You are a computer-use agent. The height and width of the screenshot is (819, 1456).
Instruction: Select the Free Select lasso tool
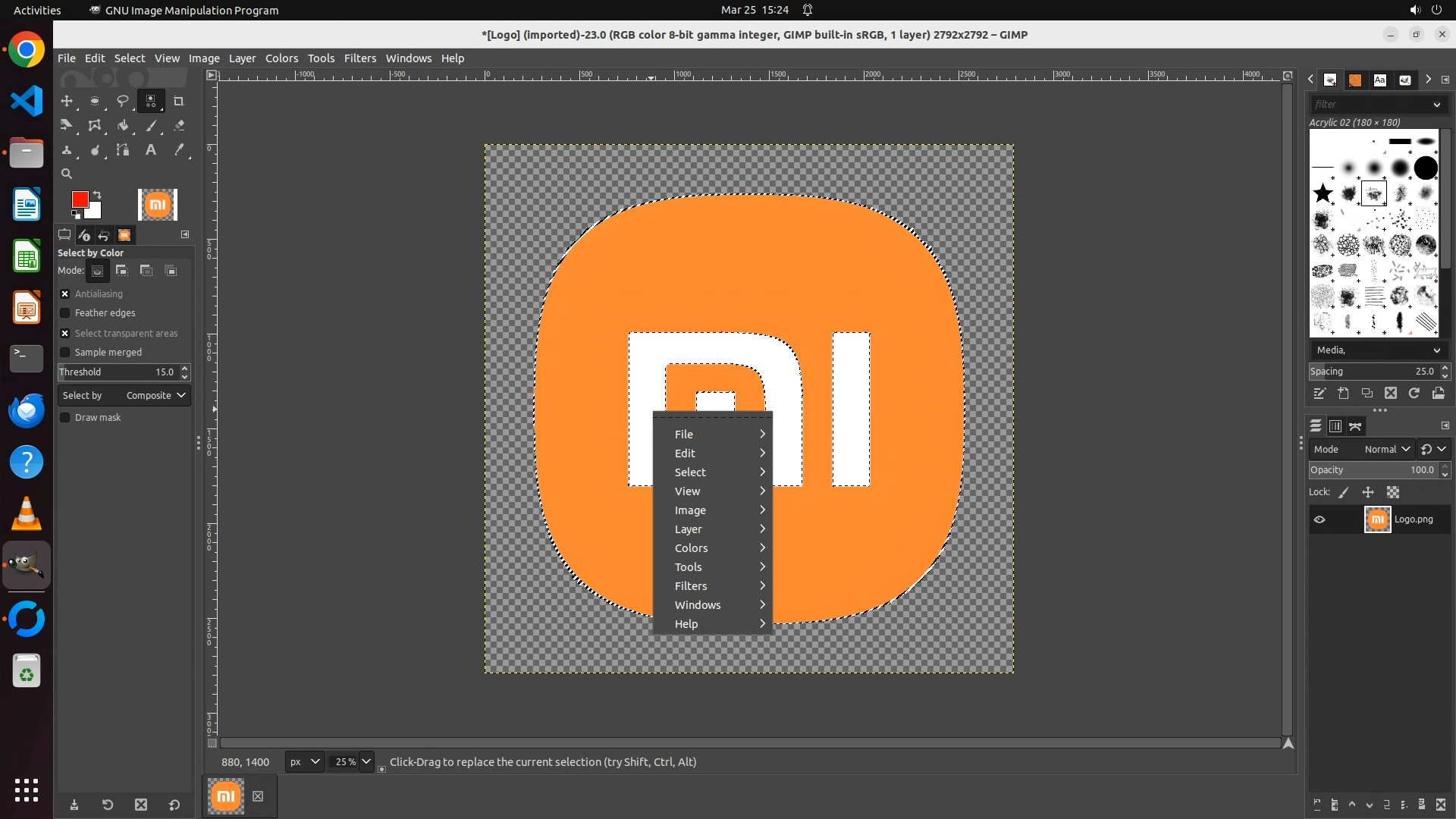tap(122, 101)
